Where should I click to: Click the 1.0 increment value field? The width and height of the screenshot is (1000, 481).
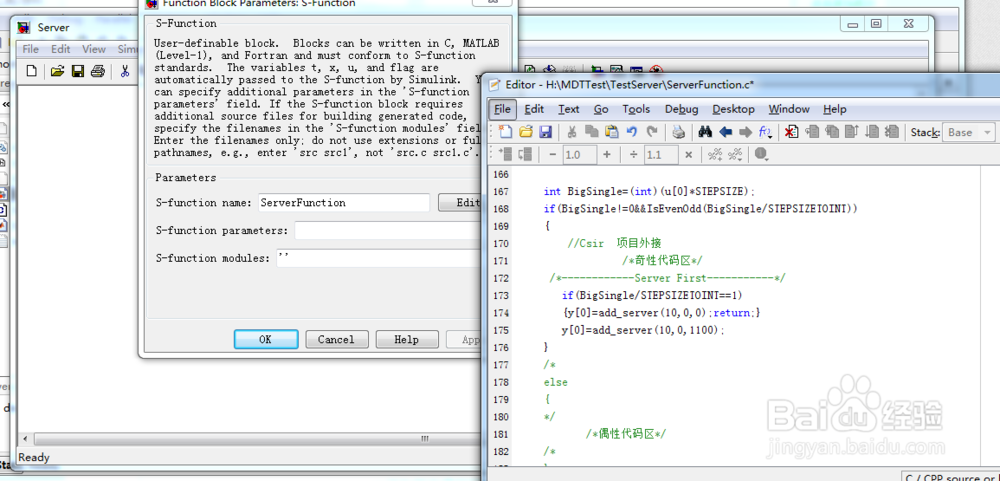tap(579, 154)
